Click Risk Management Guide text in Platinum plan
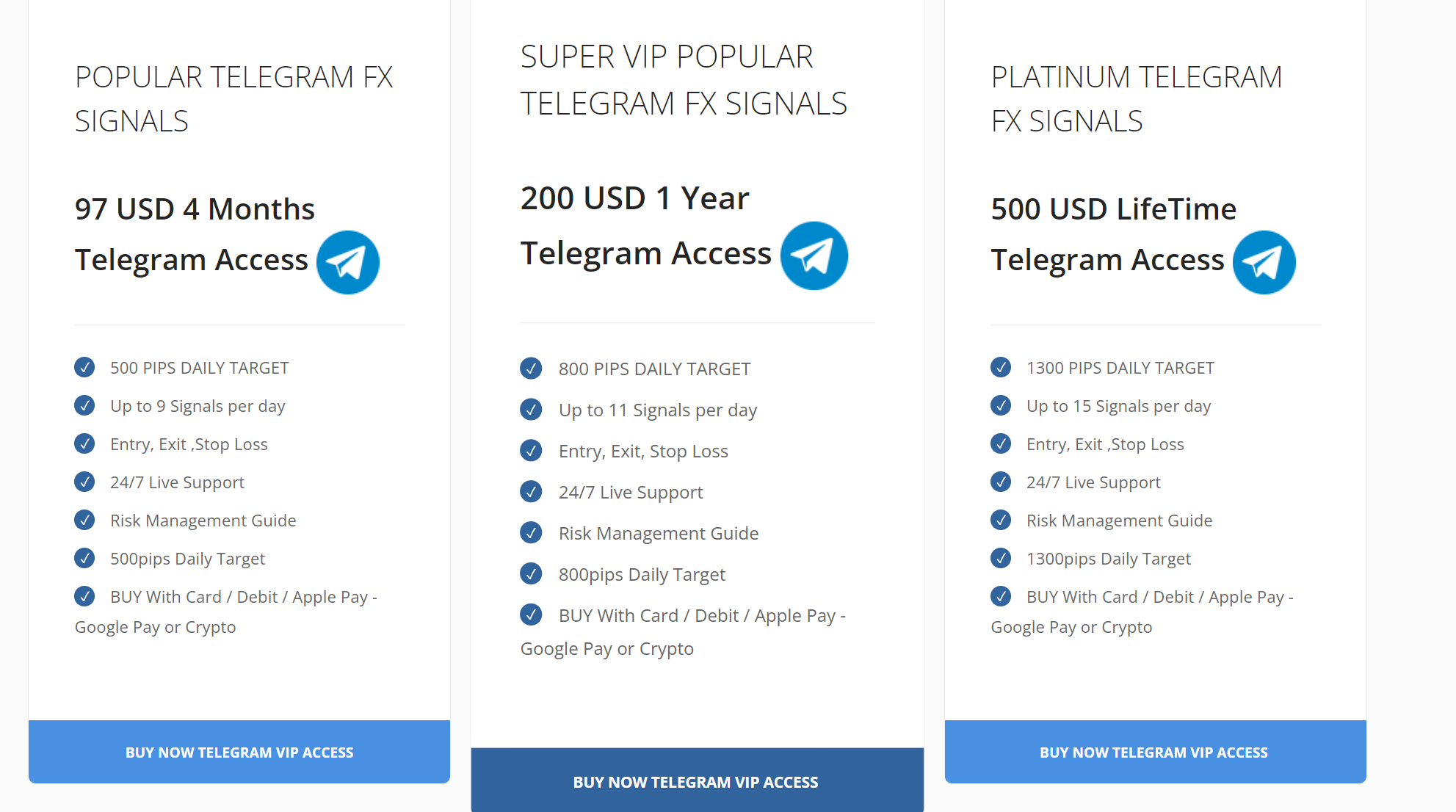Screen dimensions: 1456x812 (1119, 521)
